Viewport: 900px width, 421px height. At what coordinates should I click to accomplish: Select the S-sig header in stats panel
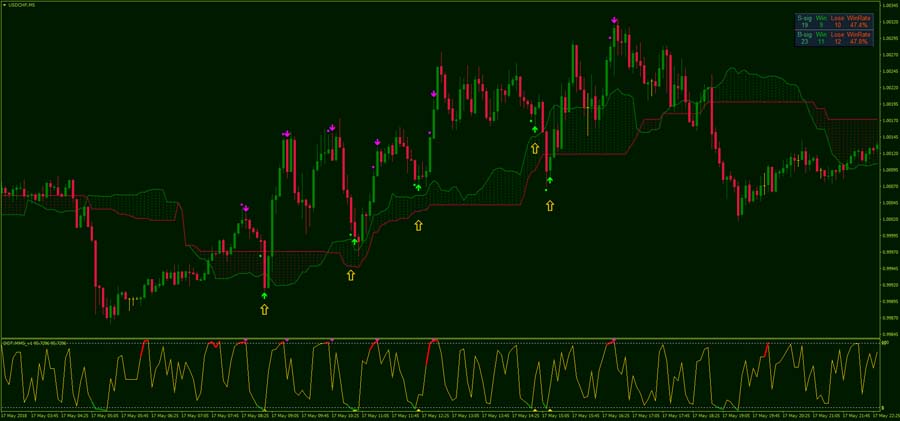805,18
